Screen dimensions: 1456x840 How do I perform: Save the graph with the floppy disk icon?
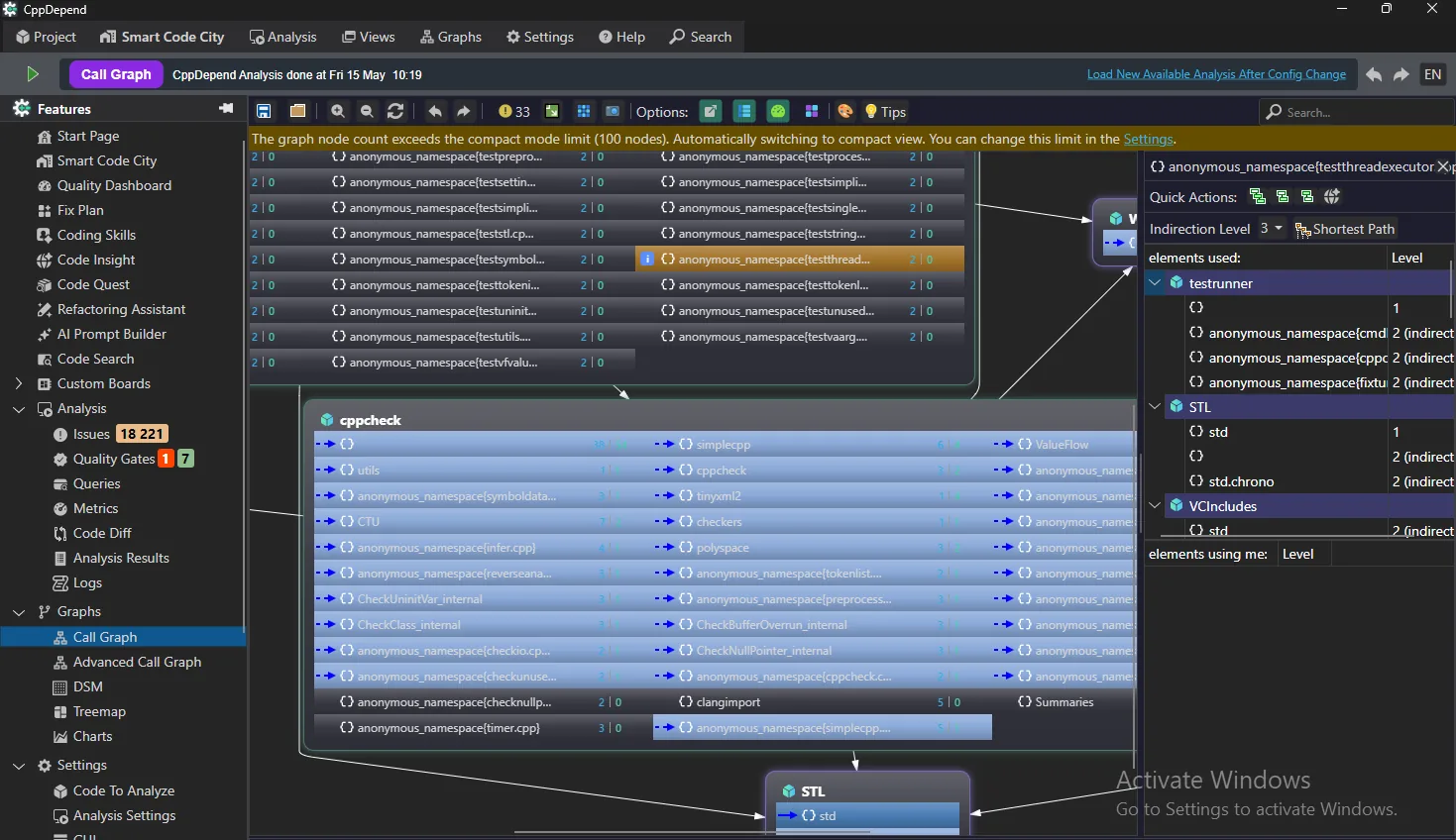(x=264, y=111)
